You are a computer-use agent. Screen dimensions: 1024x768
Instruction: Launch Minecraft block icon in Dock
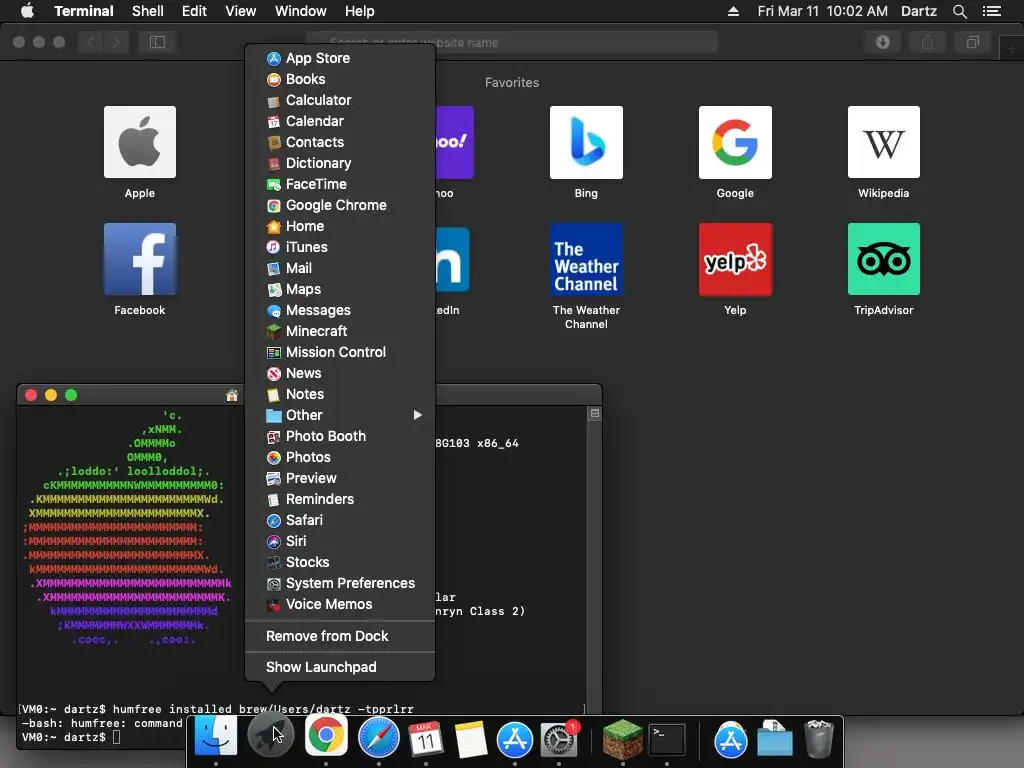pos(622,739)
